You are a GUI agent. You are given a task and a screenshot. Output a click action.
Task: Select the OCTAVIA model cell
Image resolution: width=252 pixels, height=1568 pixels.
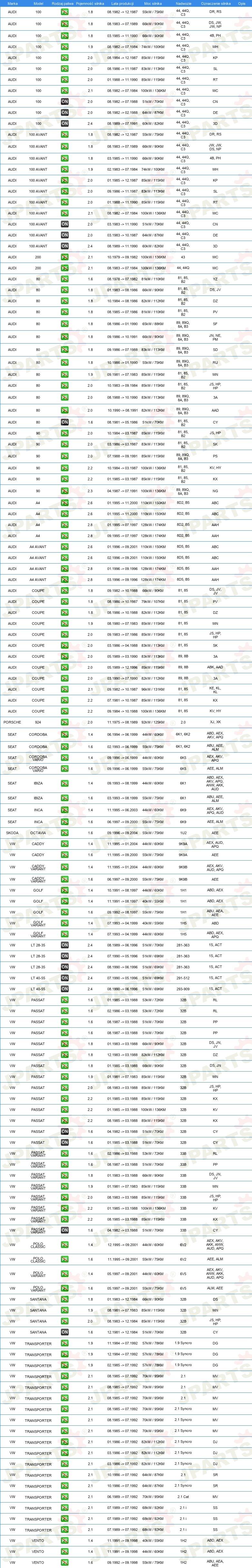coord(38,833)
